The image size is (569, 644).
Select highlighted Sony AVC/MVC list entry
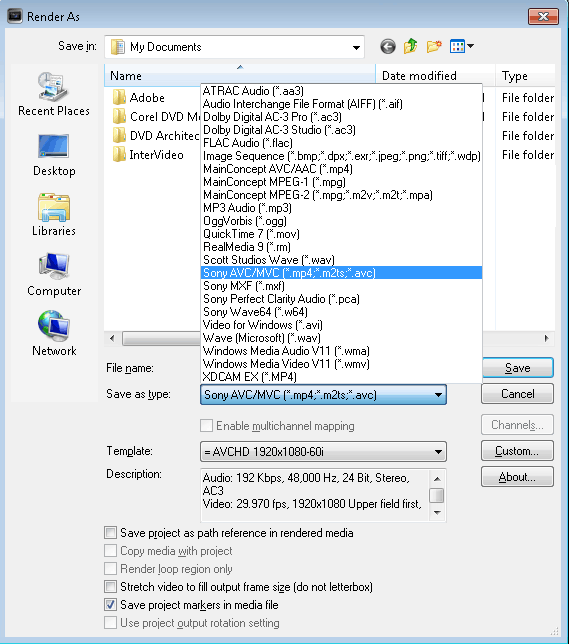pos(341,273)
